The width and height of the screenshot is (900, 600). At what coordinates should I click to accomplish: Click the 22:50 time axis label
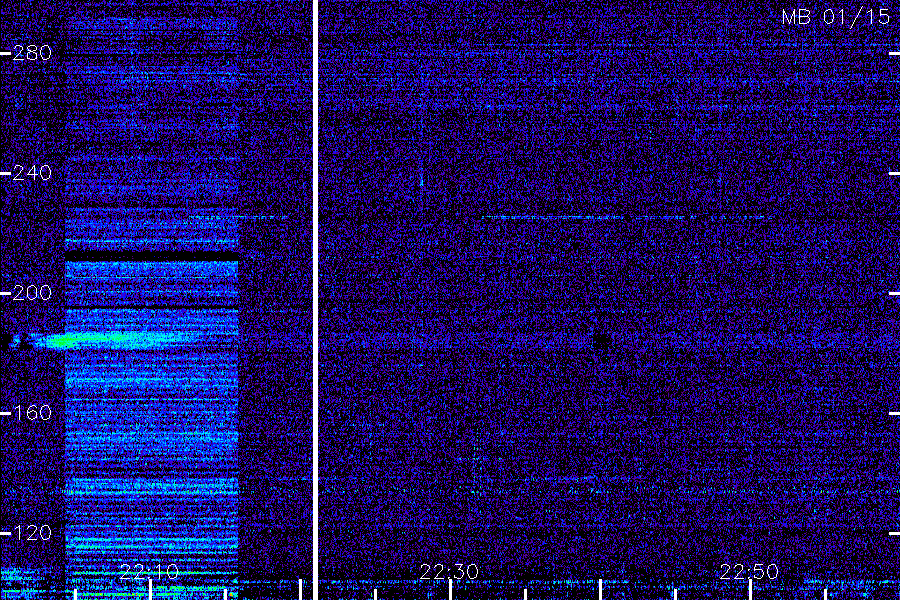pos(750,572)
